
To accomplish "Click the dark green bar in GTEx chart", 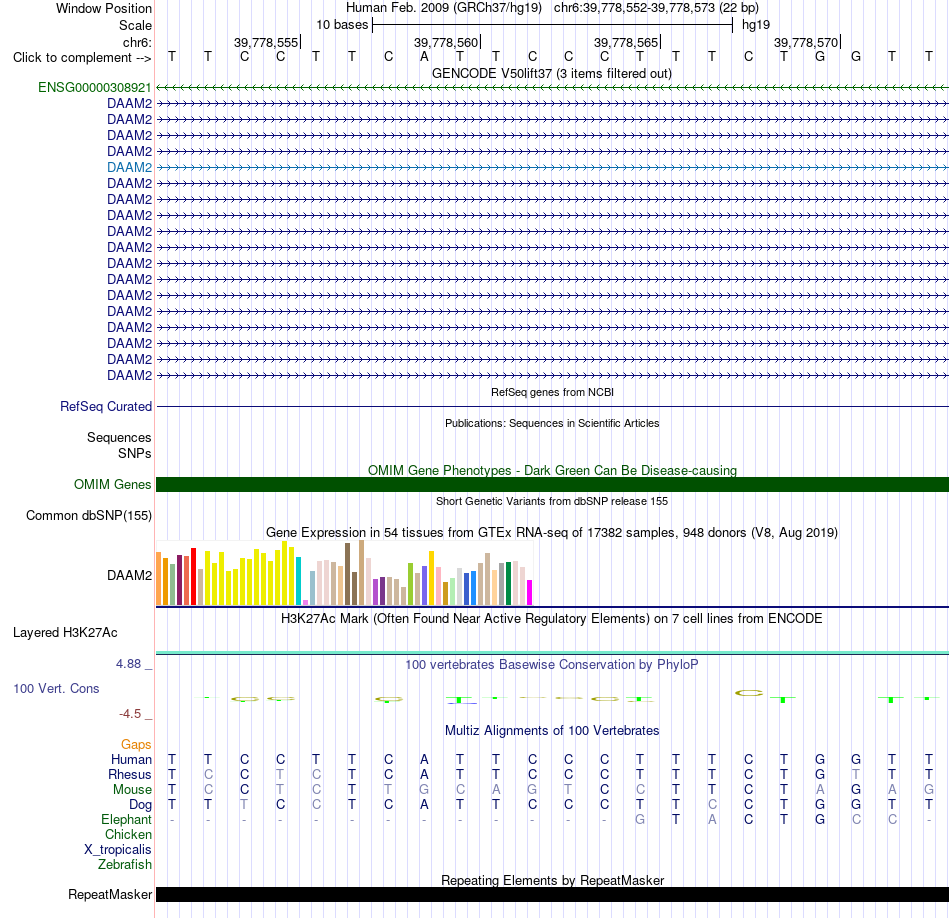I will (508, 584).
